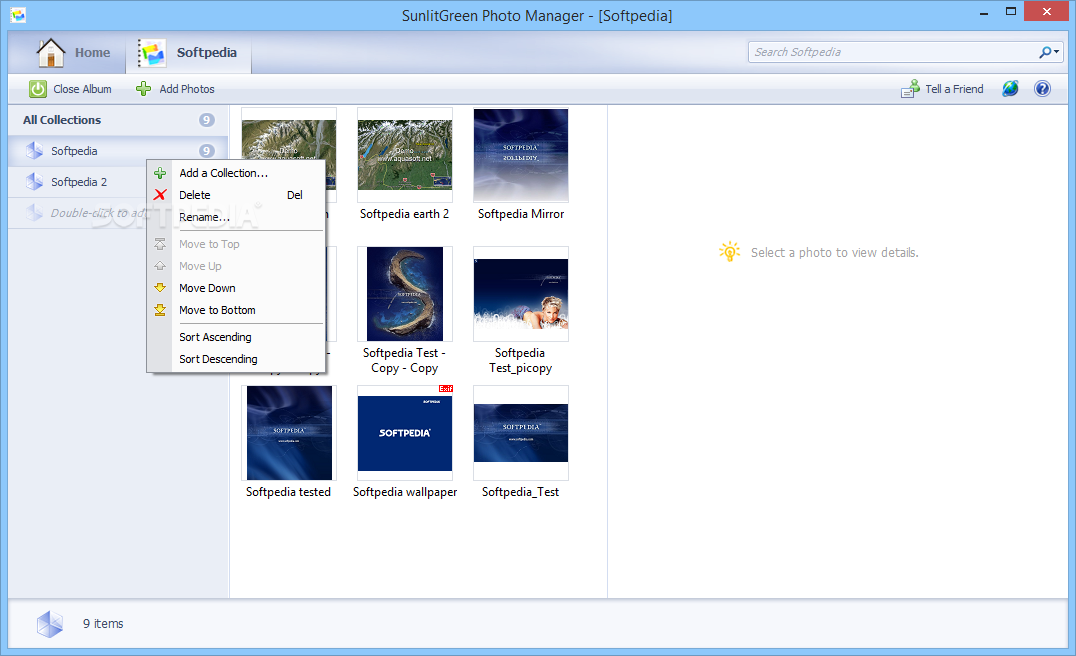The width and height of the screenshot is (1076, 656).
Task: Click the Home house icon
Action: coord(51,53)
